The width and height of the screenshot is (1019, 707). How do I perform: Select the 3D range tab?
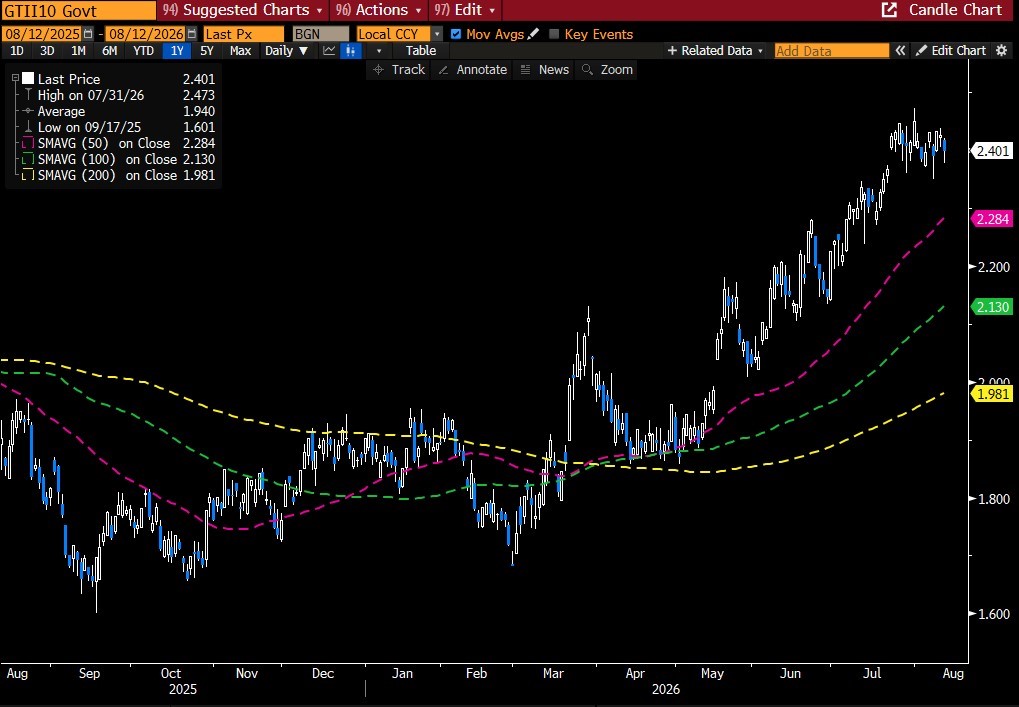coord(47,51)
